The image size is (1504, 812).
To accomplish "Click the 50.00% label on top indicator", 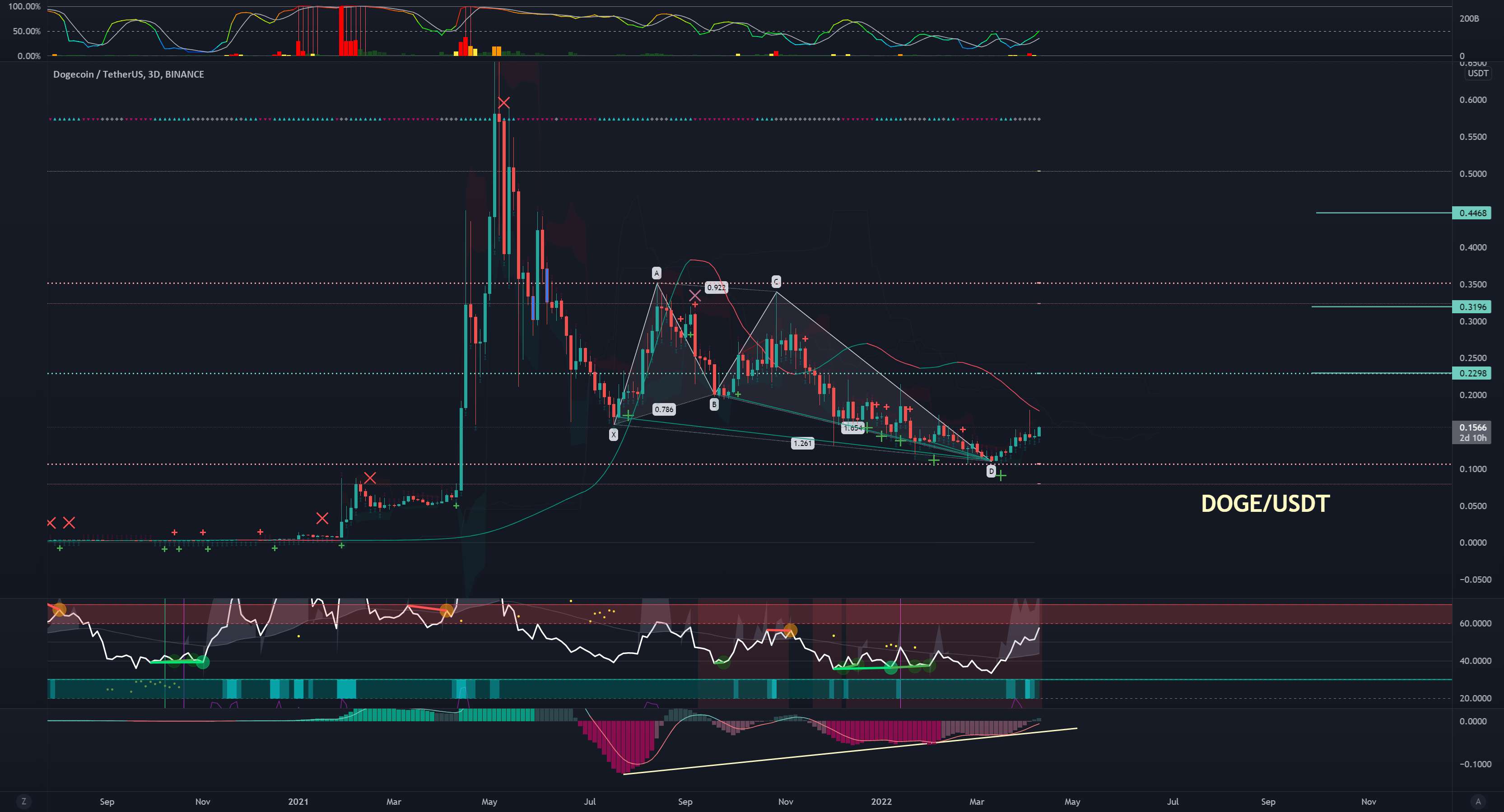I will [x=27, y=31].
